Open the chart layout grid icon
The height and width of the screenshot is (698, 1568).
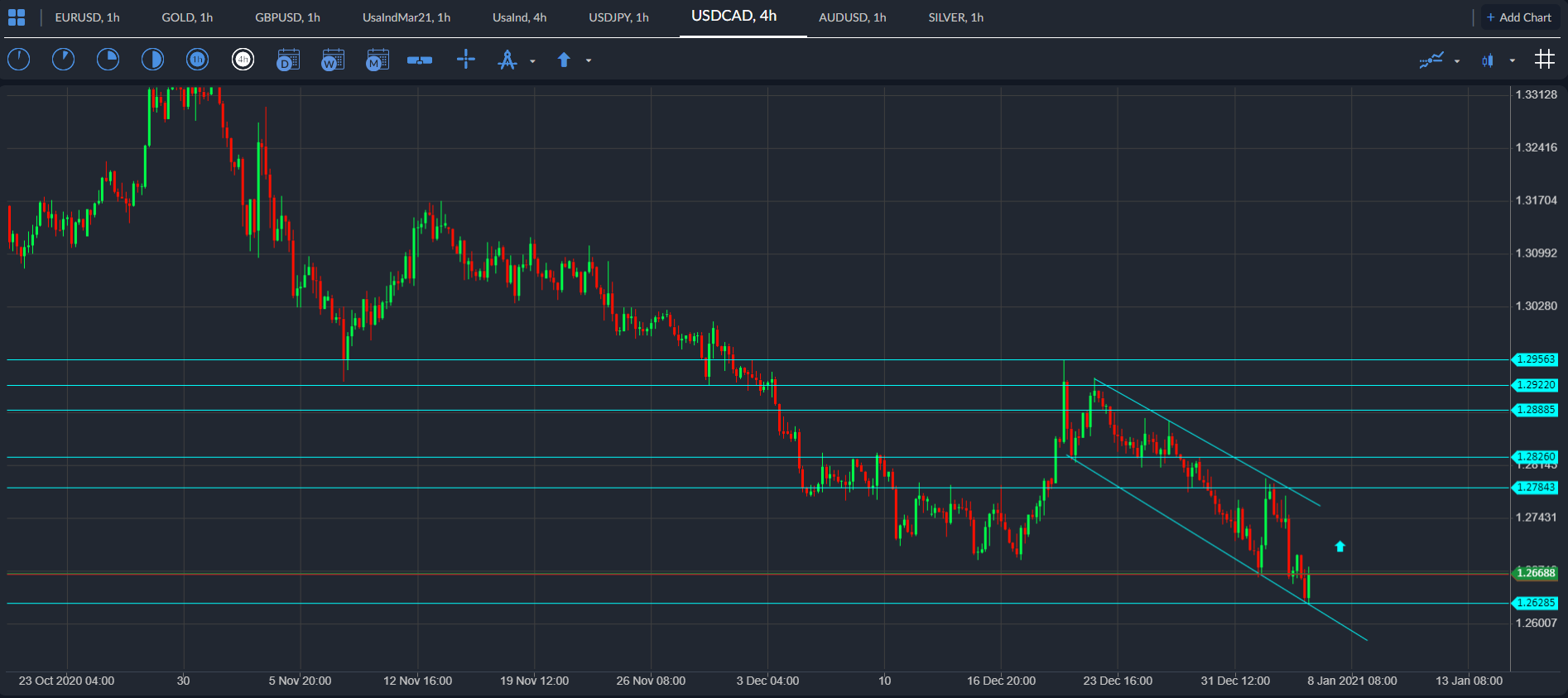pos(17,17)
